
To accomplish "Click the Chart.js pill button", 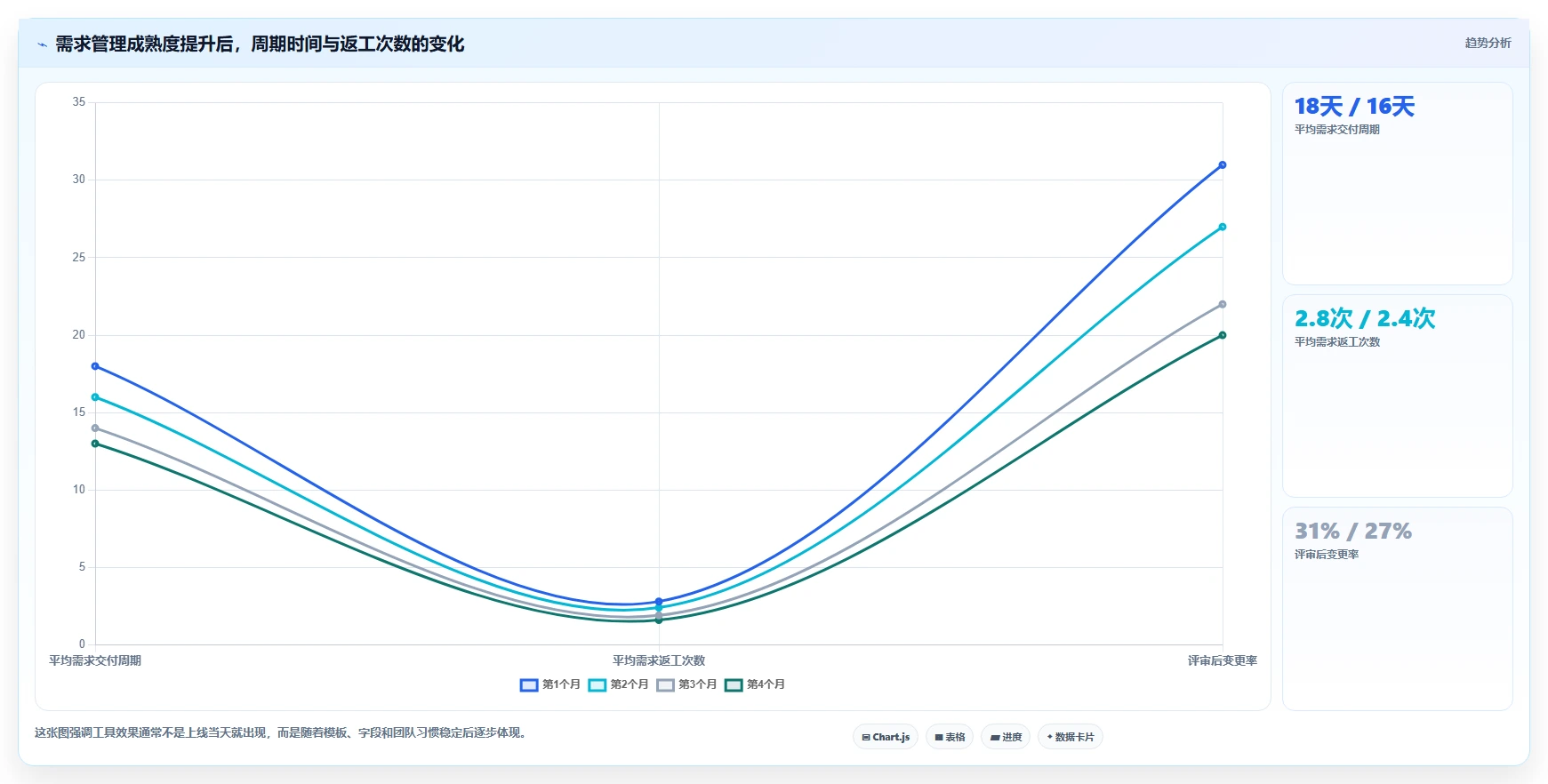I will 886,737.
